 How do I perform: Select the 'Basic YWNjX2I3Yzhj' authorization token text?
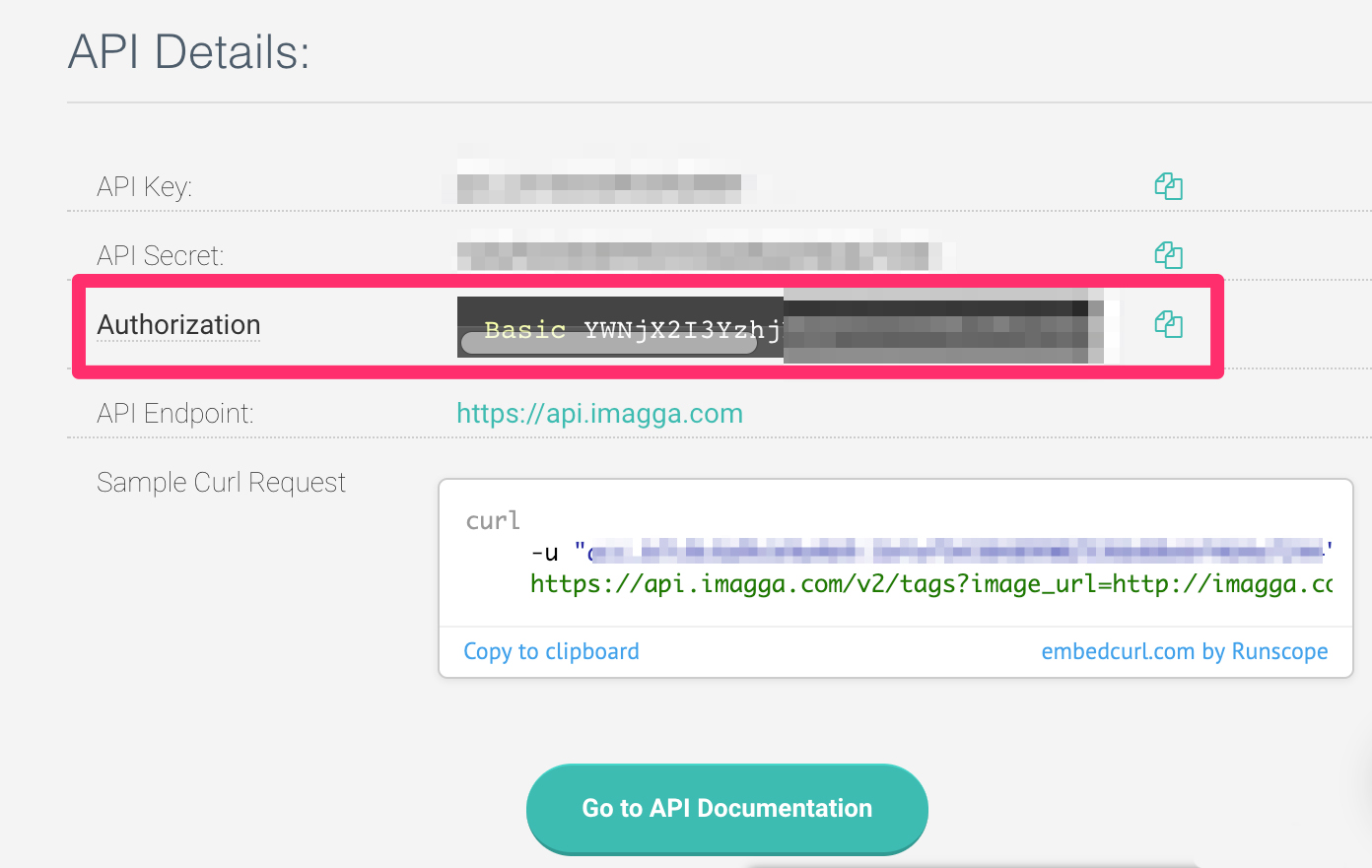pyautogui.click(x=631, y=328)
